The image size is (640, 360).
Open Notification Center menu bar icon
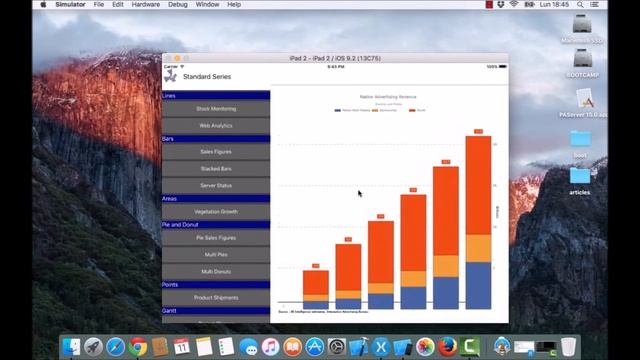594,4
